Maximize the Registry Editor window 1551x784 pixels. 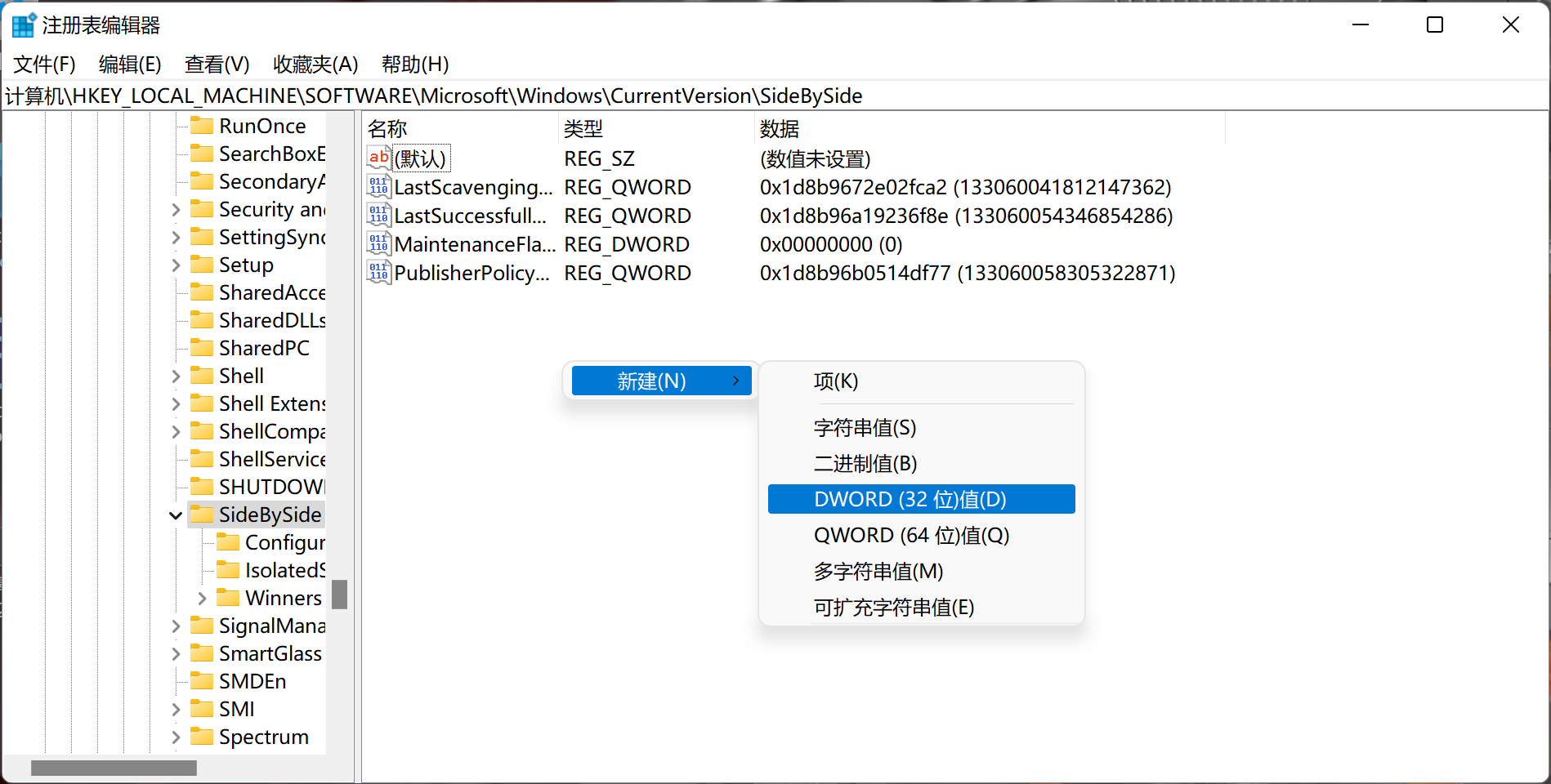click(1435, 25)
